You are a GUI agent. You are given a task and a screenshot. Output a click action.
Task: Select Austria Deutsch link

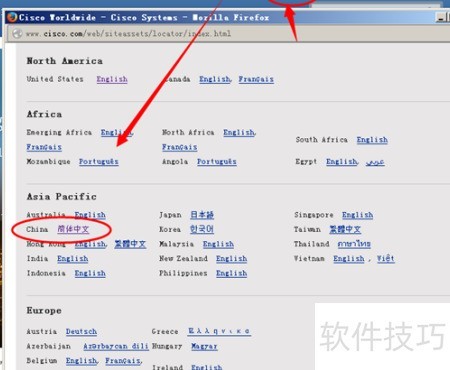pos(81,332)
